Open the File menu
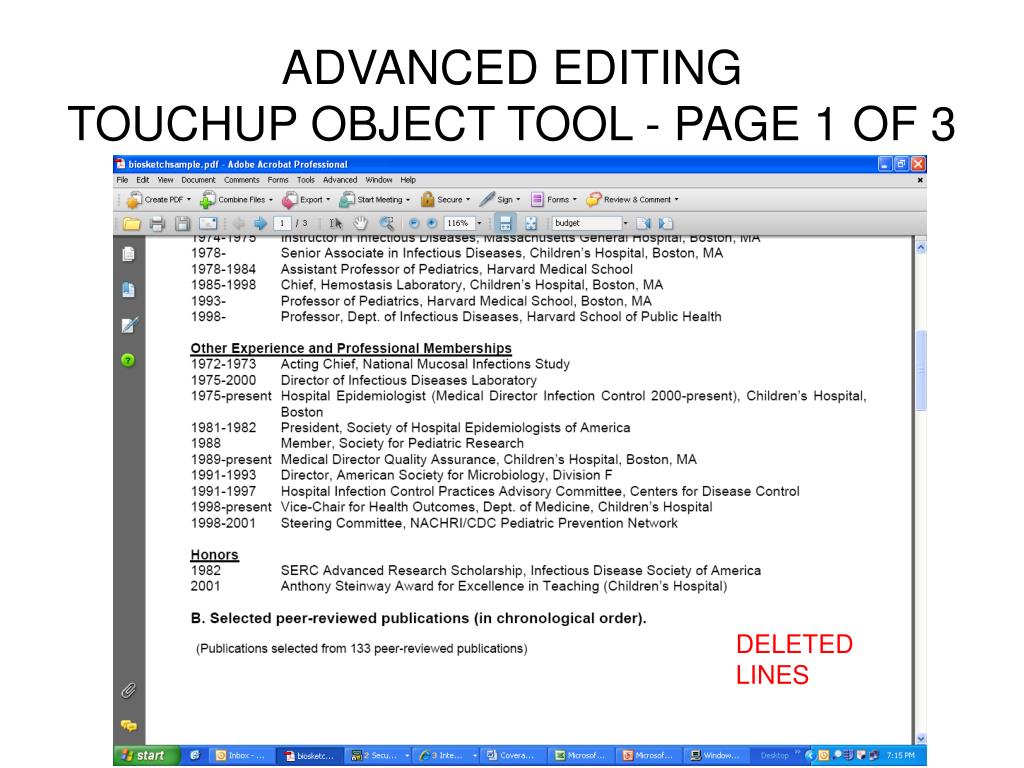 click(x=122, y=180)
